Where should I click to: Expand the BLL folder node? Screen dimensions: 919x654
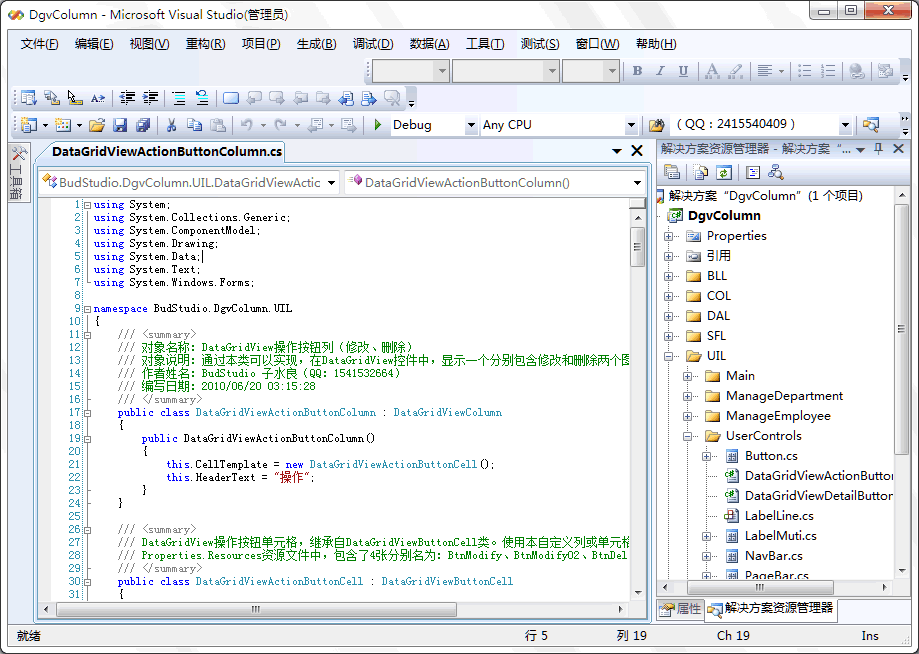pyautogui.click(x=668, y=276)
